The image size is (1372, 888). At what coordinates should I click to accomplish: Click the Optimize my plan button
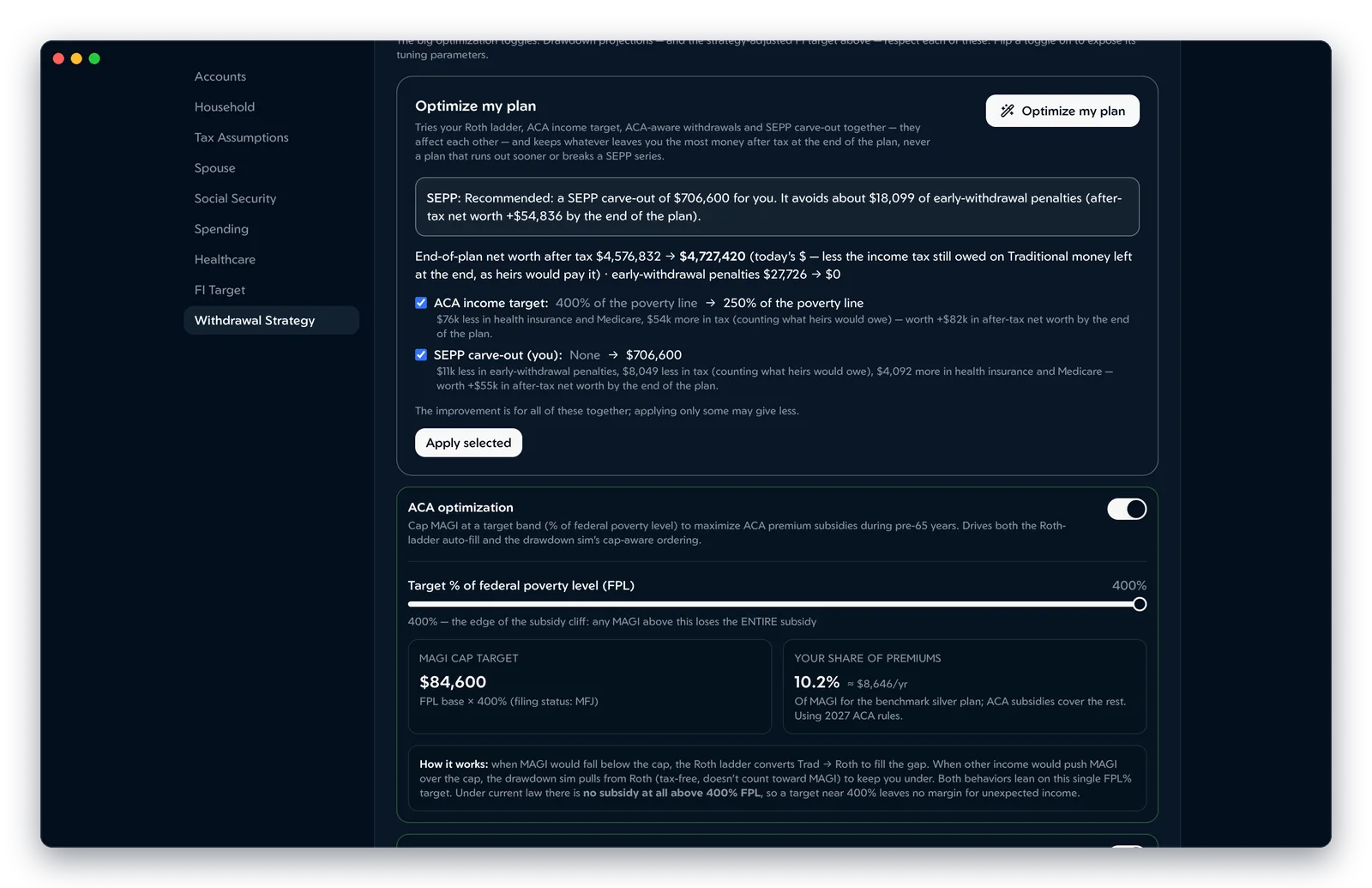click(x=1062, y=111)
